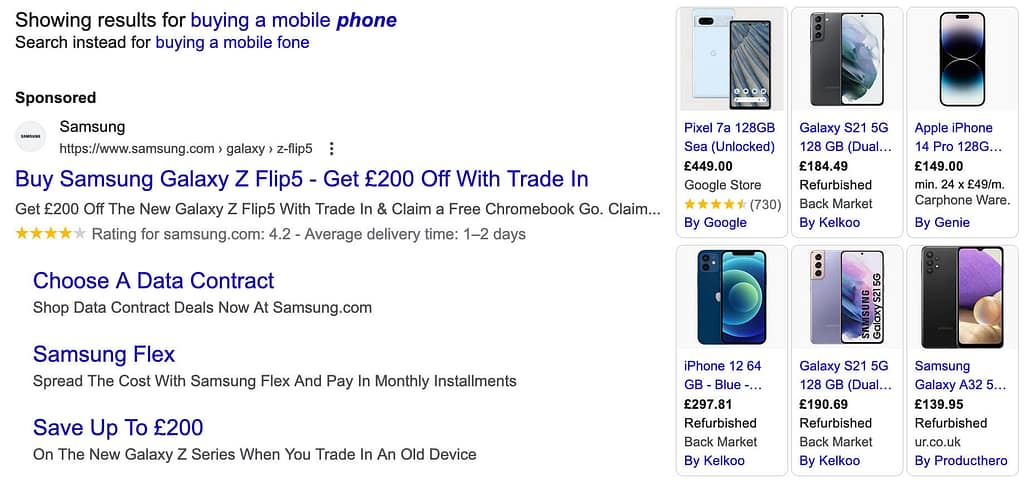Open the three-dot ad options menu
Image resolution: width=1024 pixels, height=482 pixels.
pos(332,148)
